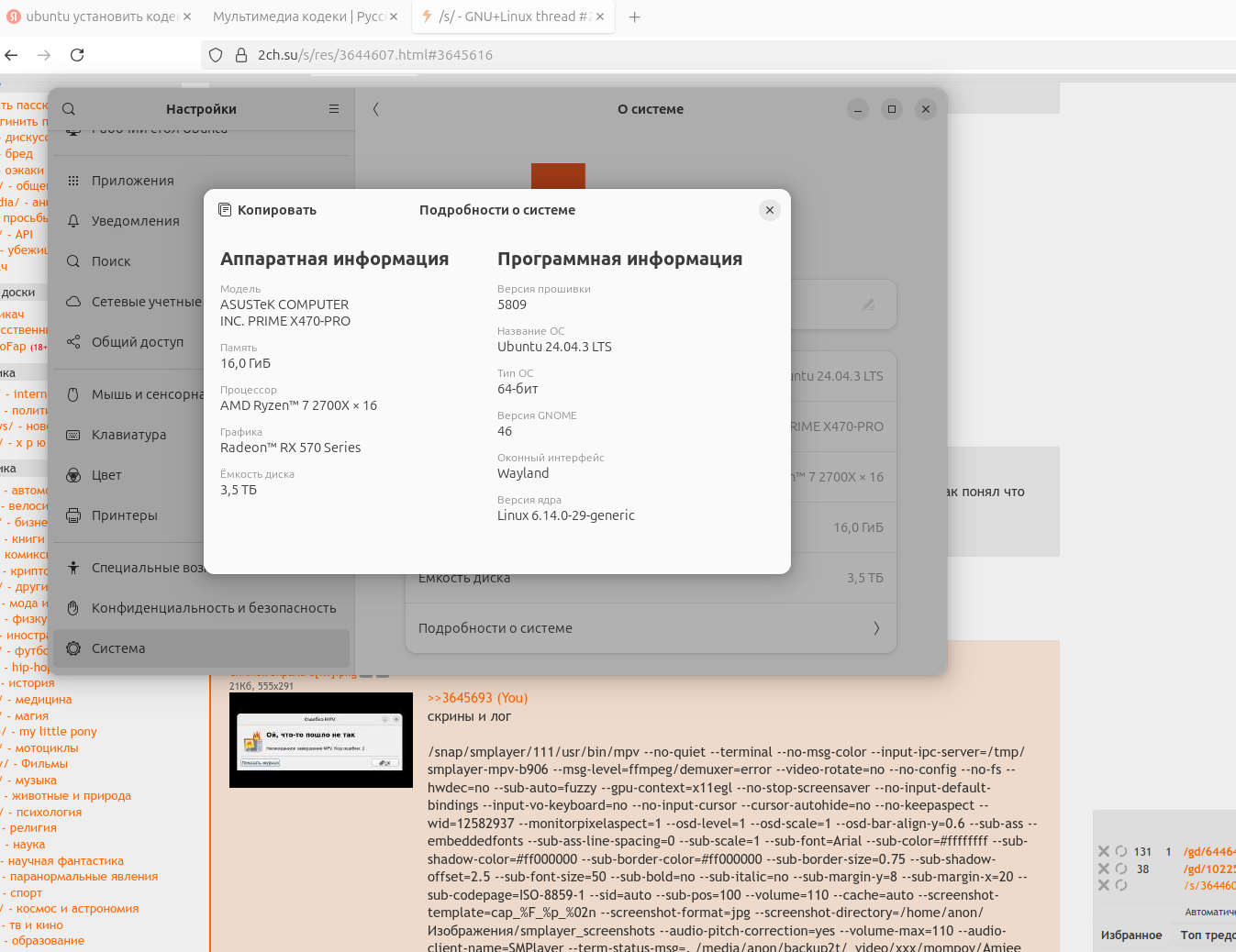The image size is (1236, 952).
Task: Switch to the 'ubuntu установить' browser tab
Action: 99,17
